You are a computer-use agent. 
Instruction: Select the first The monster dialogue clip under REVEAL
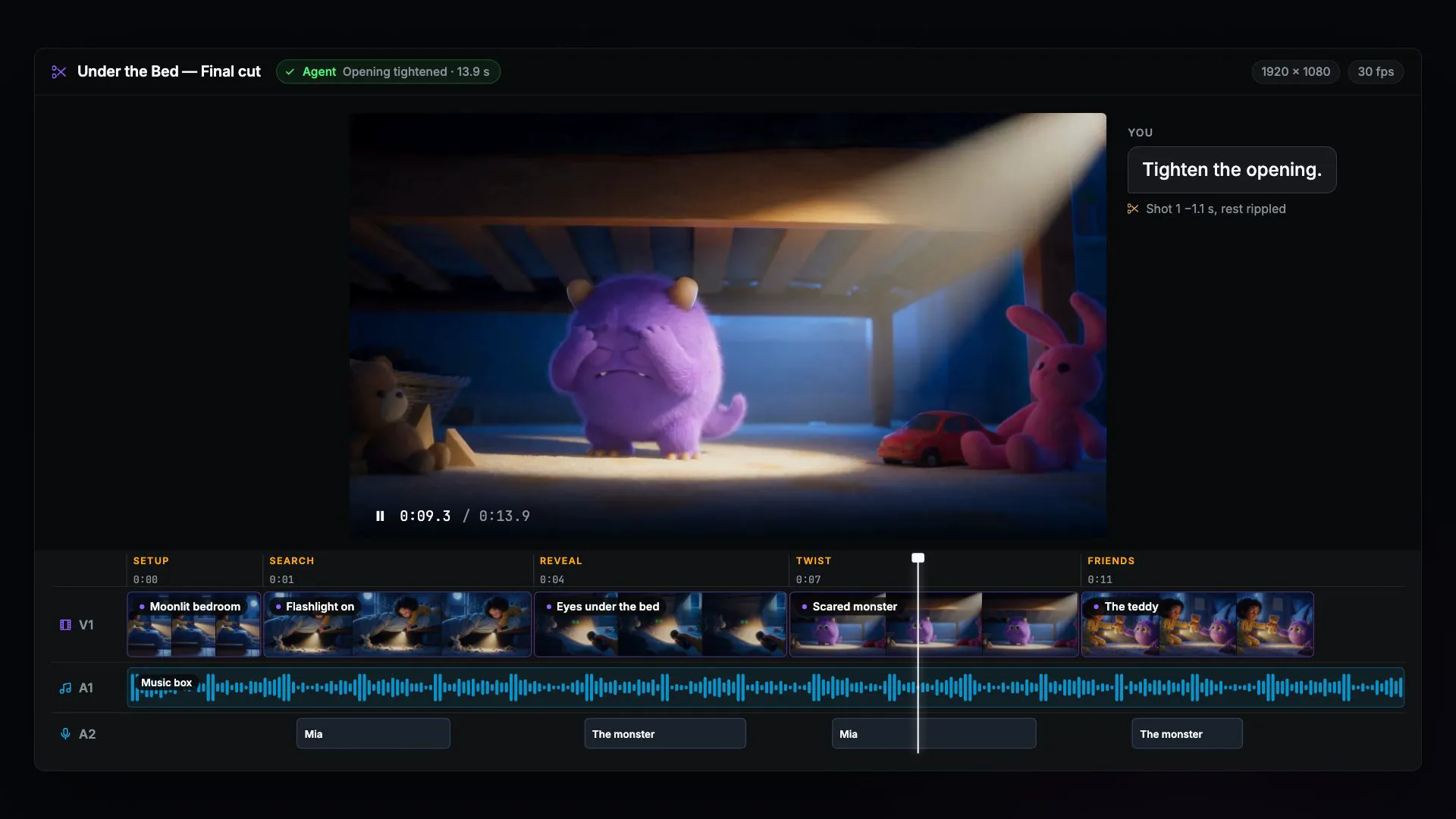(665, 734)
